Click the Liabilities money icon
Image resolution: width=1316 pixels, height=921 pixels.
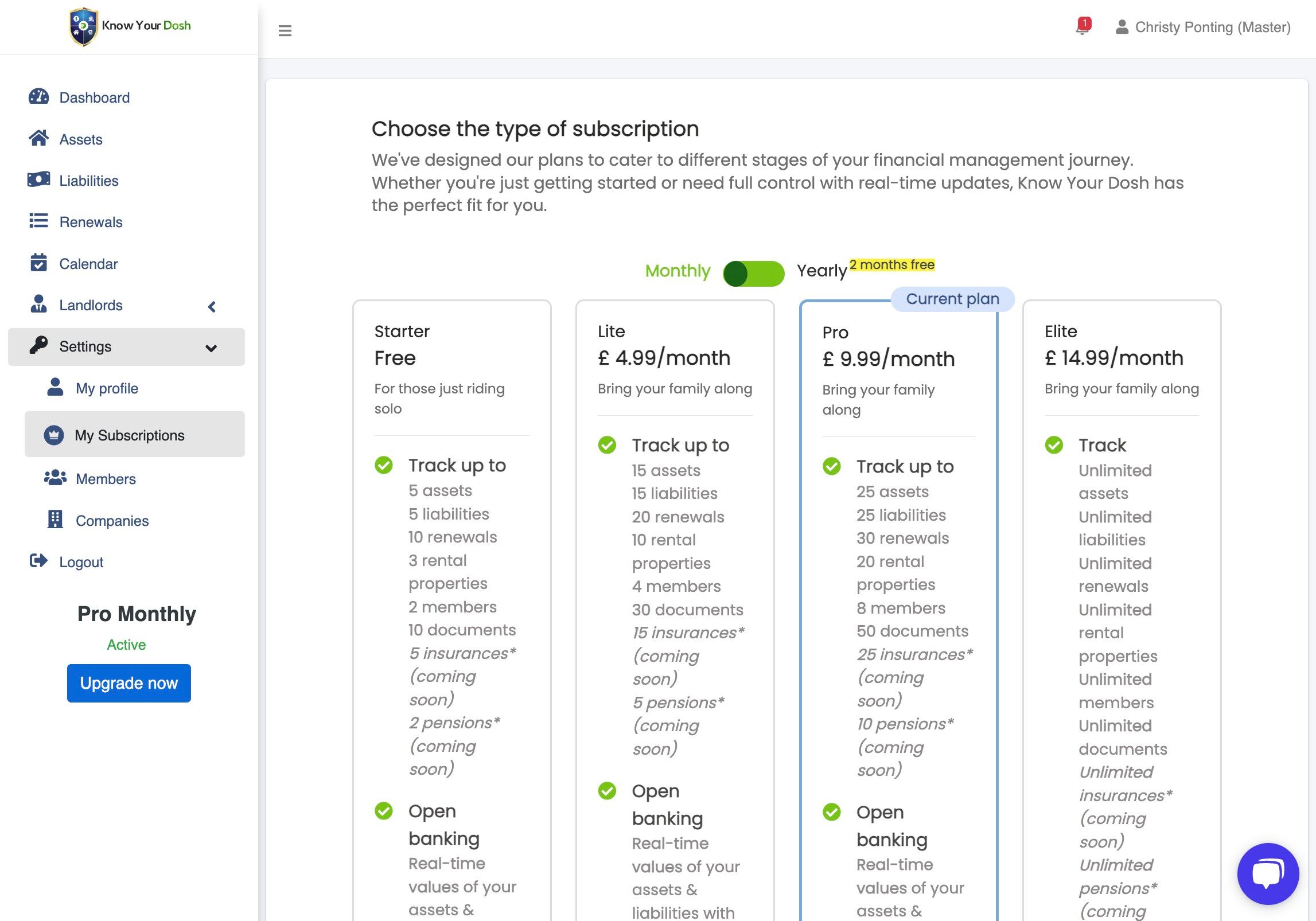coord(38,179)
